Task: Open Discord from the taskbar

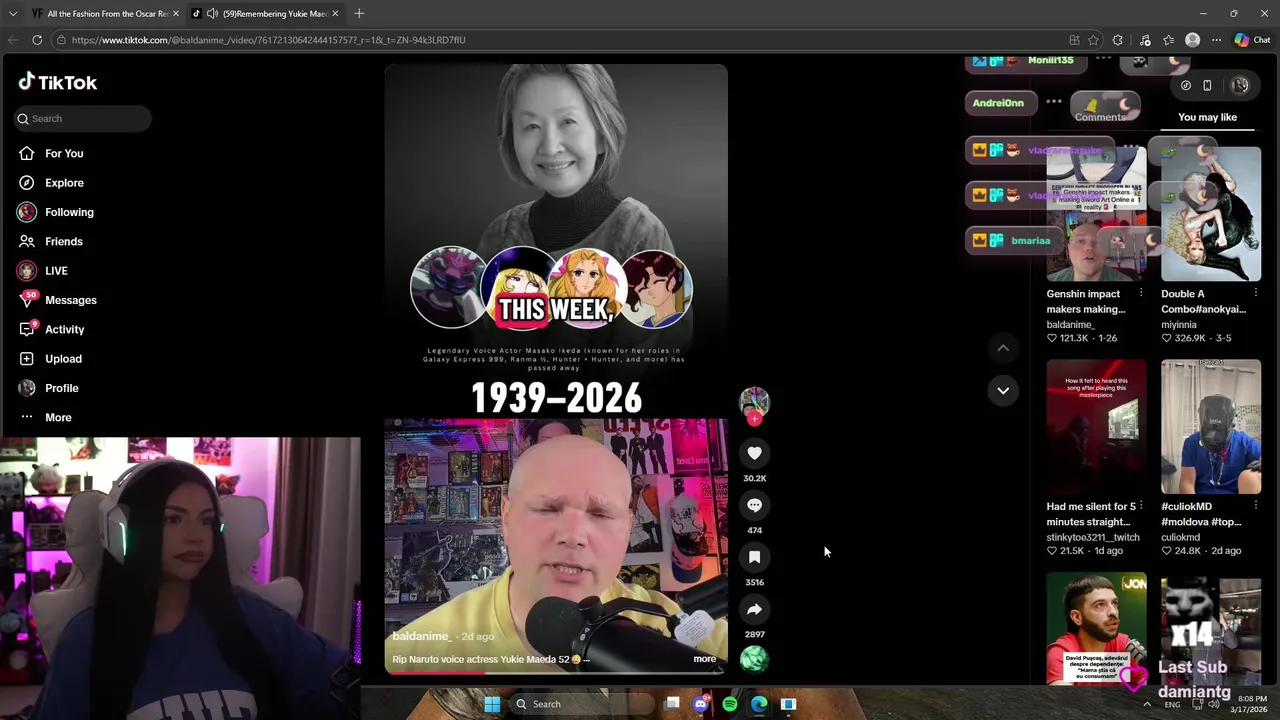Action: [x=701, y=704]
